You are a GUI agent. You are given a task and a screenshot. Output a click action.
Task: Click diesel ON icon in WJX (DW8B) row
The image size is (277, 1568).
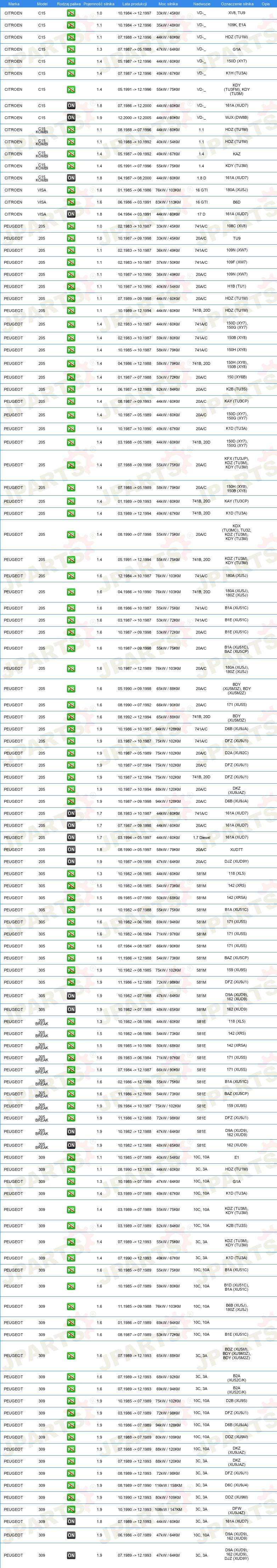tap(71, 117)
